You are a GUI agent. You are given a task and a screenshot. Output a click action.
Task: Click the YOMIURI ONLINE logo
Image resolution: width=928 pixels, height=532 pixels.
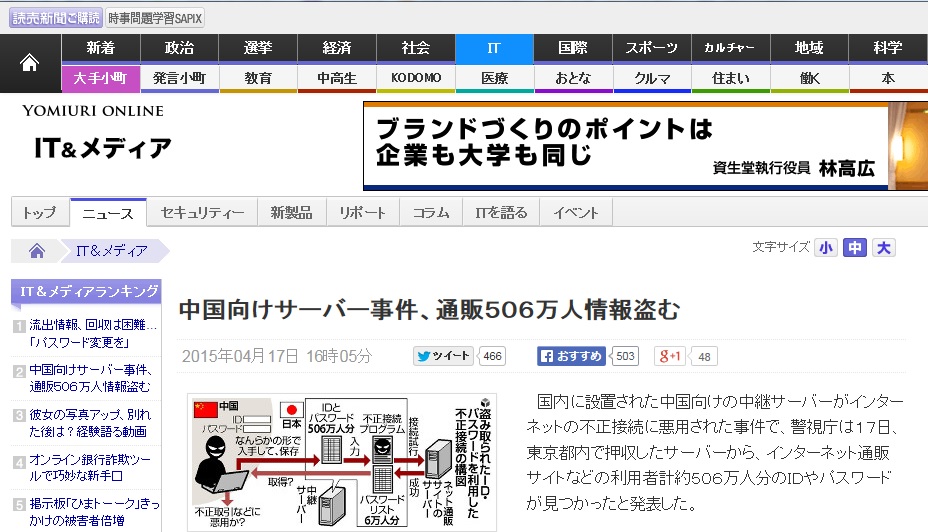pyautogui.click(x=93, y=111)
